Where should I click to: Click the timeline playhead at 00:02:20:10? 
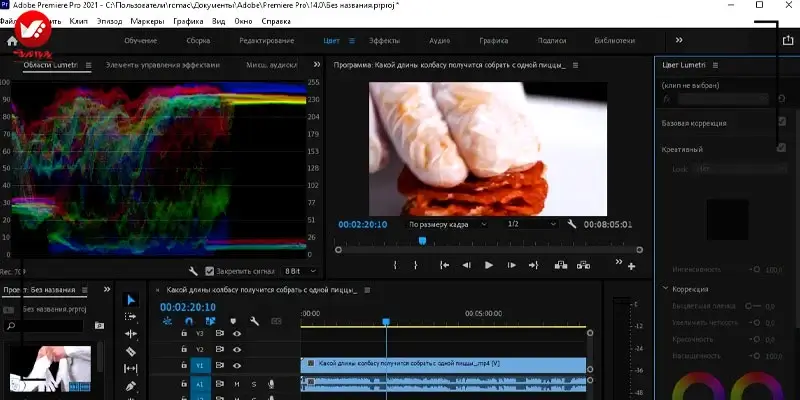[386, 322]
